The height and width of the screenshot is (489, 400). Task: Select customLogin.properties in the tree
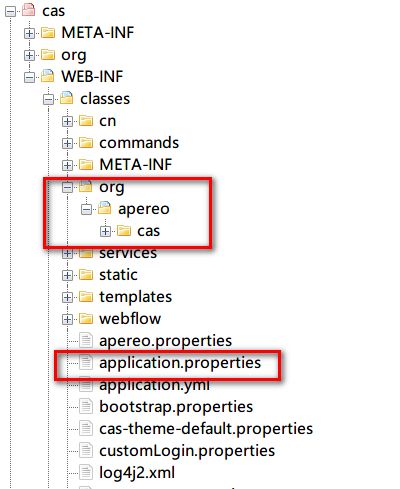[187, 451]
